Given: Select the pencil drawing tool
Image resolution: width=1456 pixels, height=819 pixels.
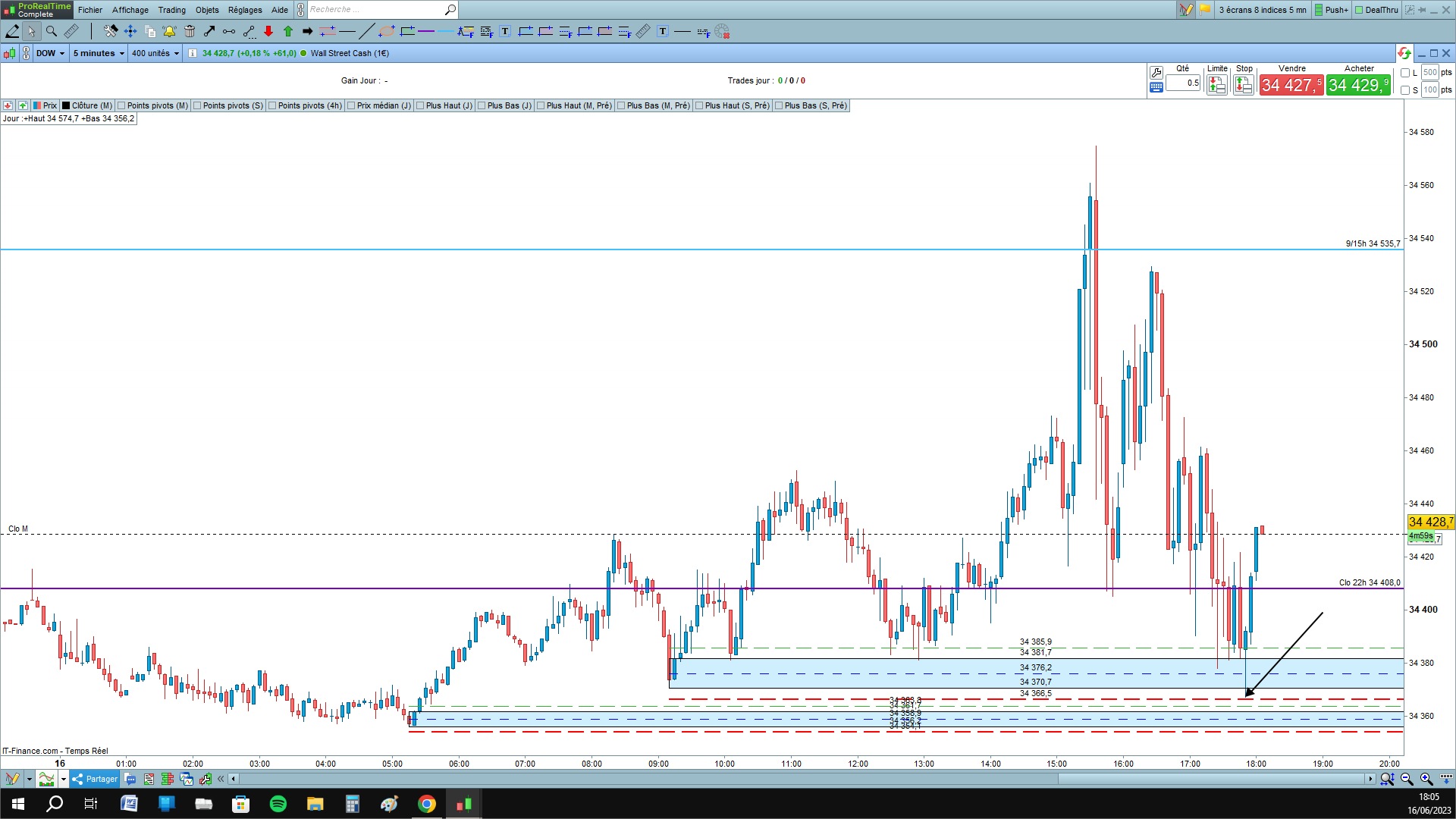Looking at the screenshot, I should pyautogui.click(x=12, y=31).
